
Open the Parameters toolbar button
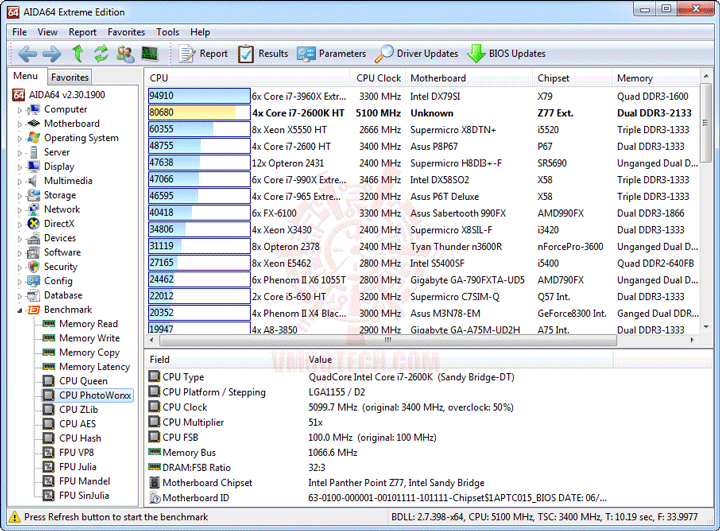(x=332, y=54)
